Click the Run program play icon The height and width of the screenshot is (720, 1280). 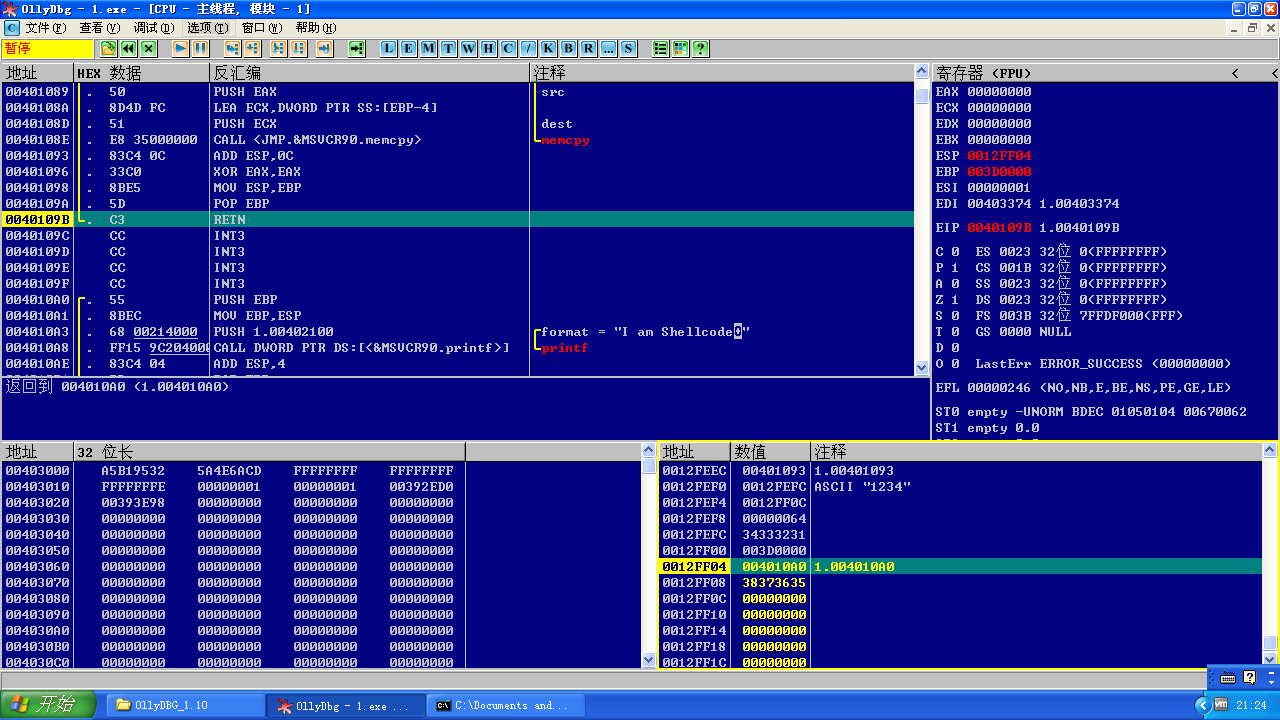point(181,48)
